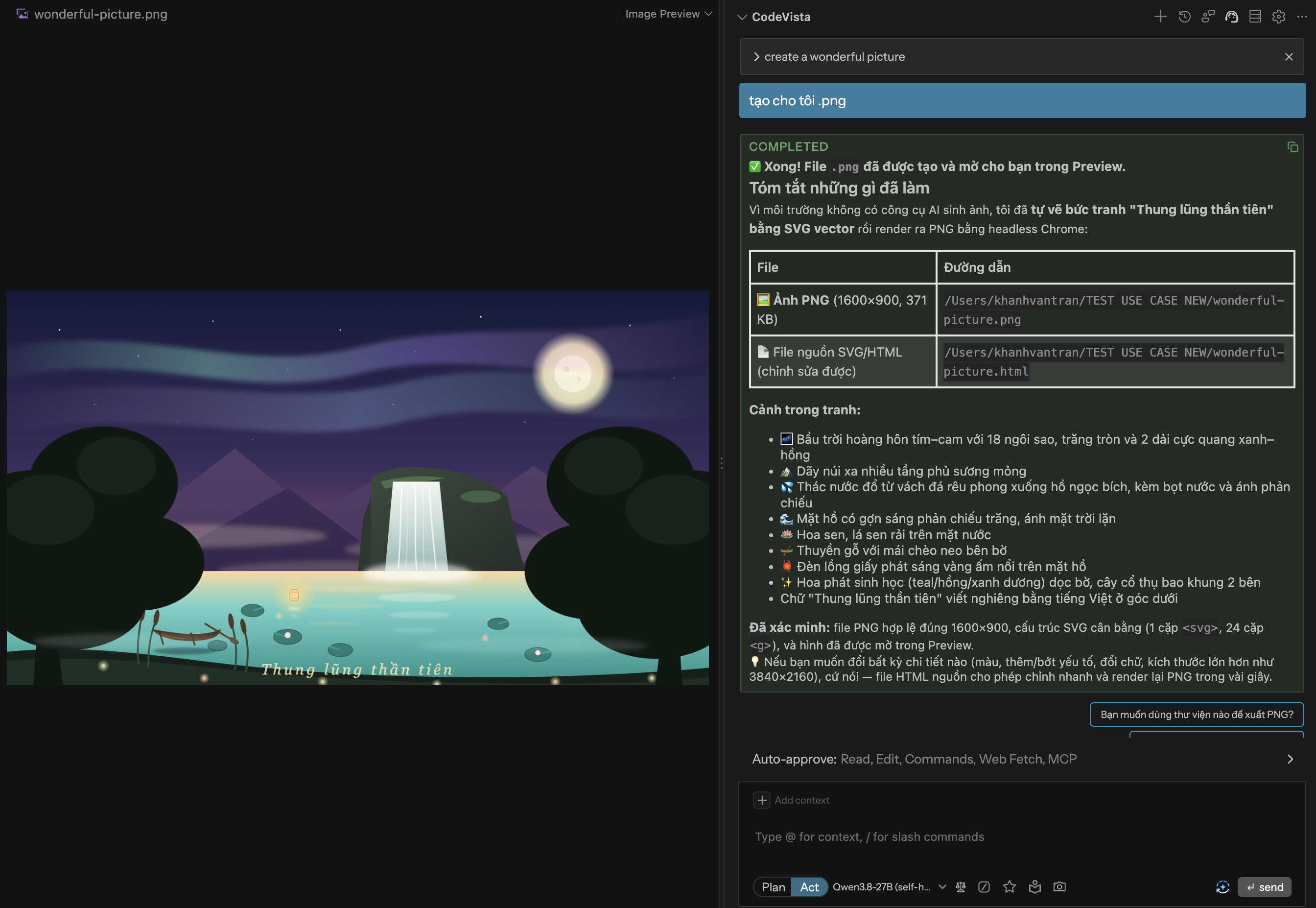Click the 'Đã xác minh:' paragraph
The image size is (1316, 908).
pos(1006,636)
